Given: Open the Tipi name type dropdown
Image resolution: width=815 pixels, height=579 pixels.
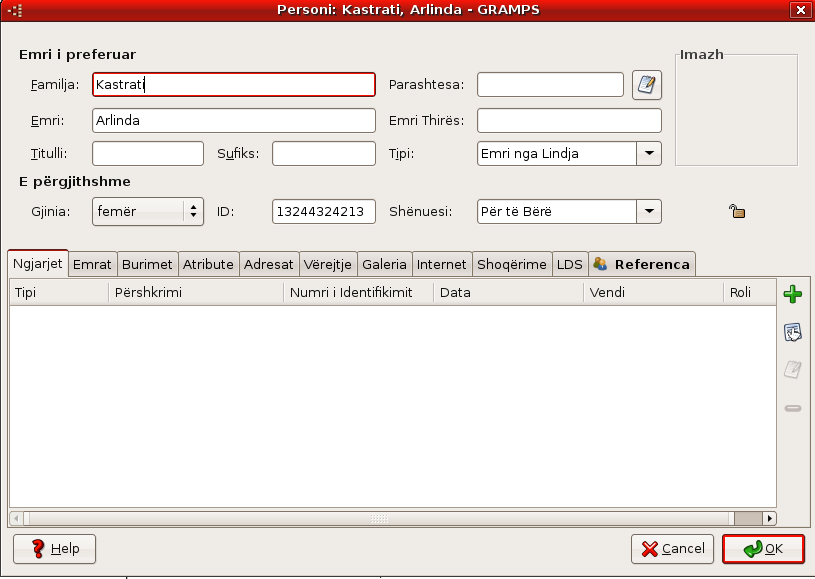Looking at the screenshot, I should click(649, 153).
